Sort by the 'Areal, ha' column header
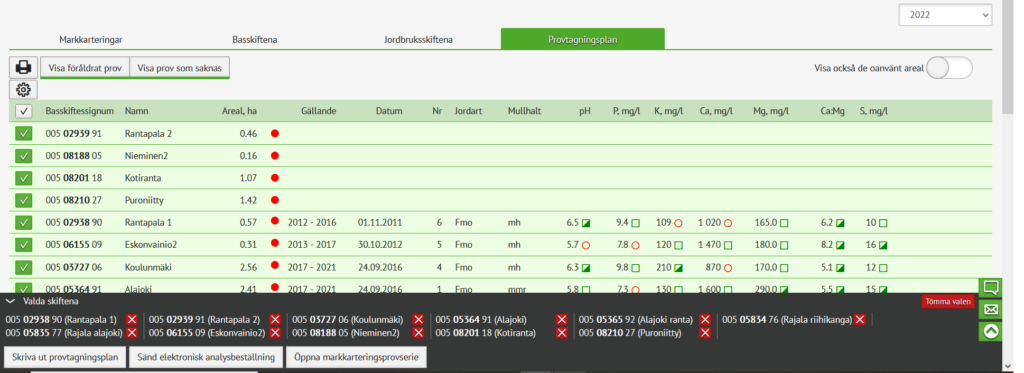 point(239,111)
